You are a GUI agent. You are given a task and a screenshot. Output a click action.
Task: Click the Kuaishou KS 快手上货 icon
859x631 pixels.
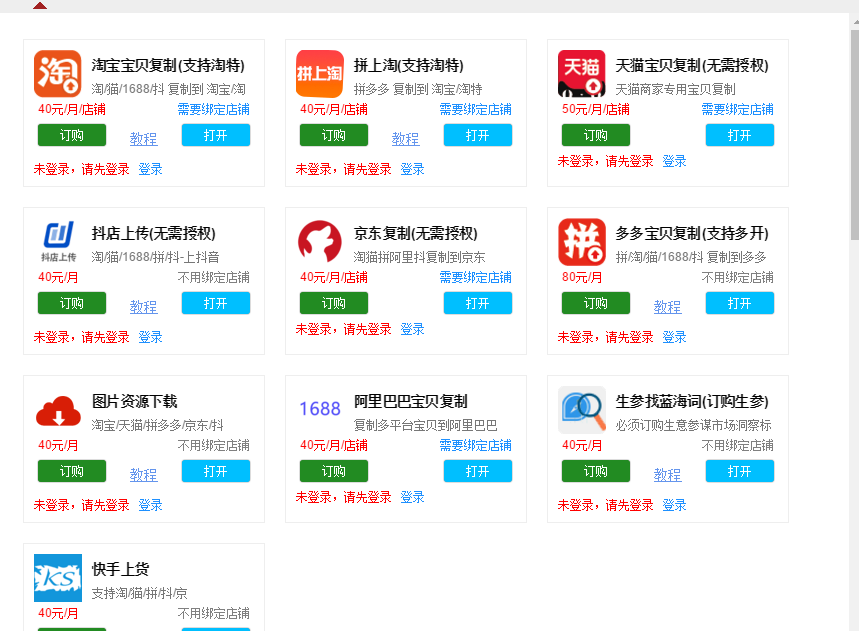pos(57,577)
